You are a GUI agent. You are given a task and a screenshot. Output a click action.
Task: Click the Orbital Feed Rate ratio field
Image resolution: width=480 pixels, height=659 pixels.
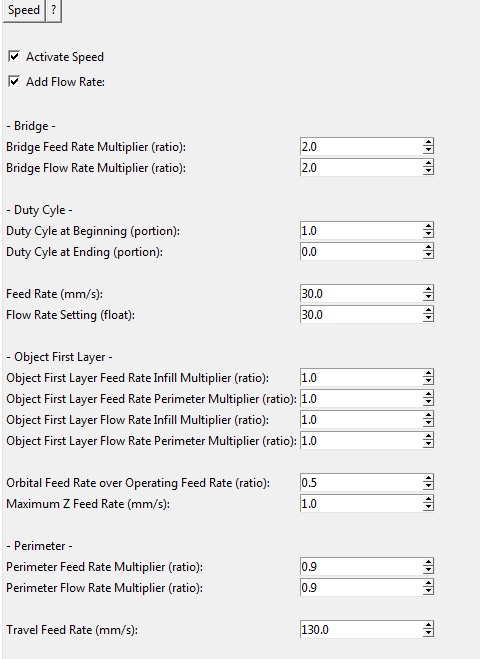pos(361,482)
